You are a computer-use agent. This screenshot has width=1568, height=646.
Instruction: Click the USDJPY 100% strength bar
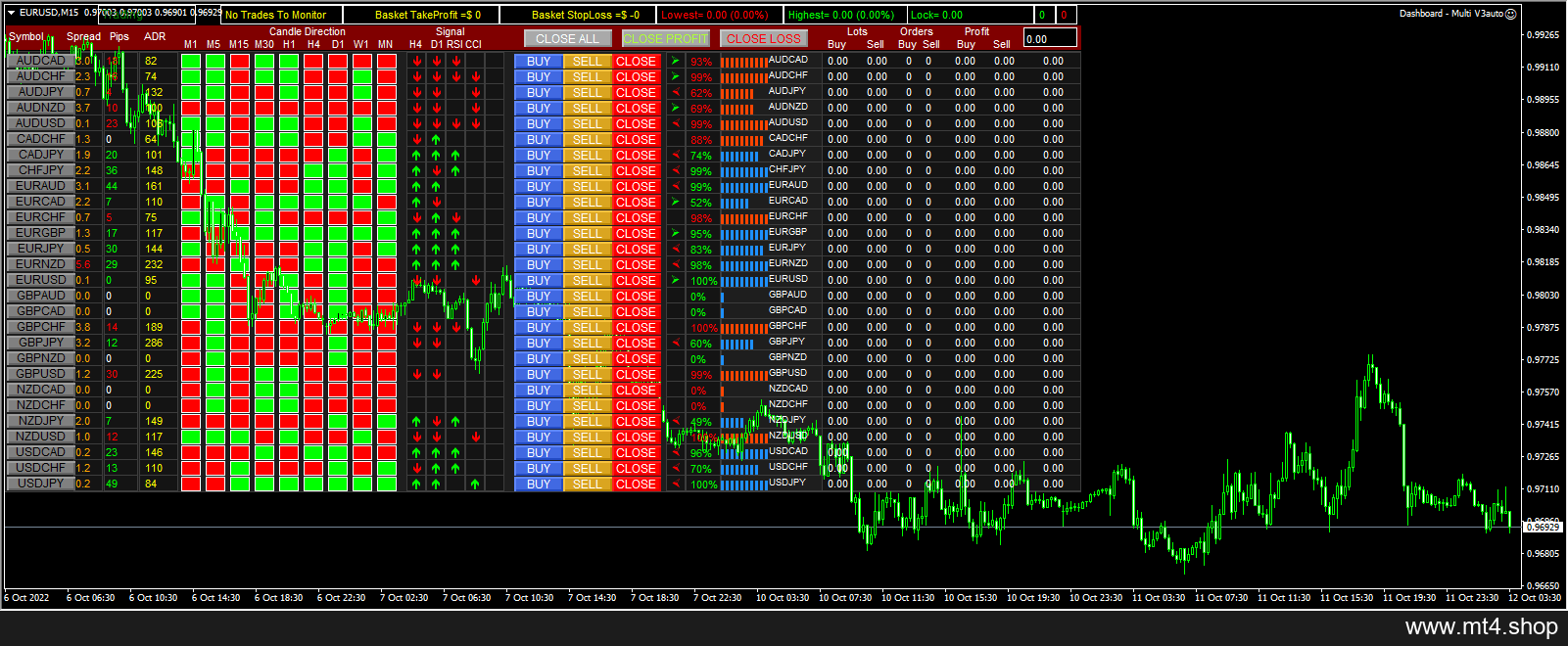(744, 484)
